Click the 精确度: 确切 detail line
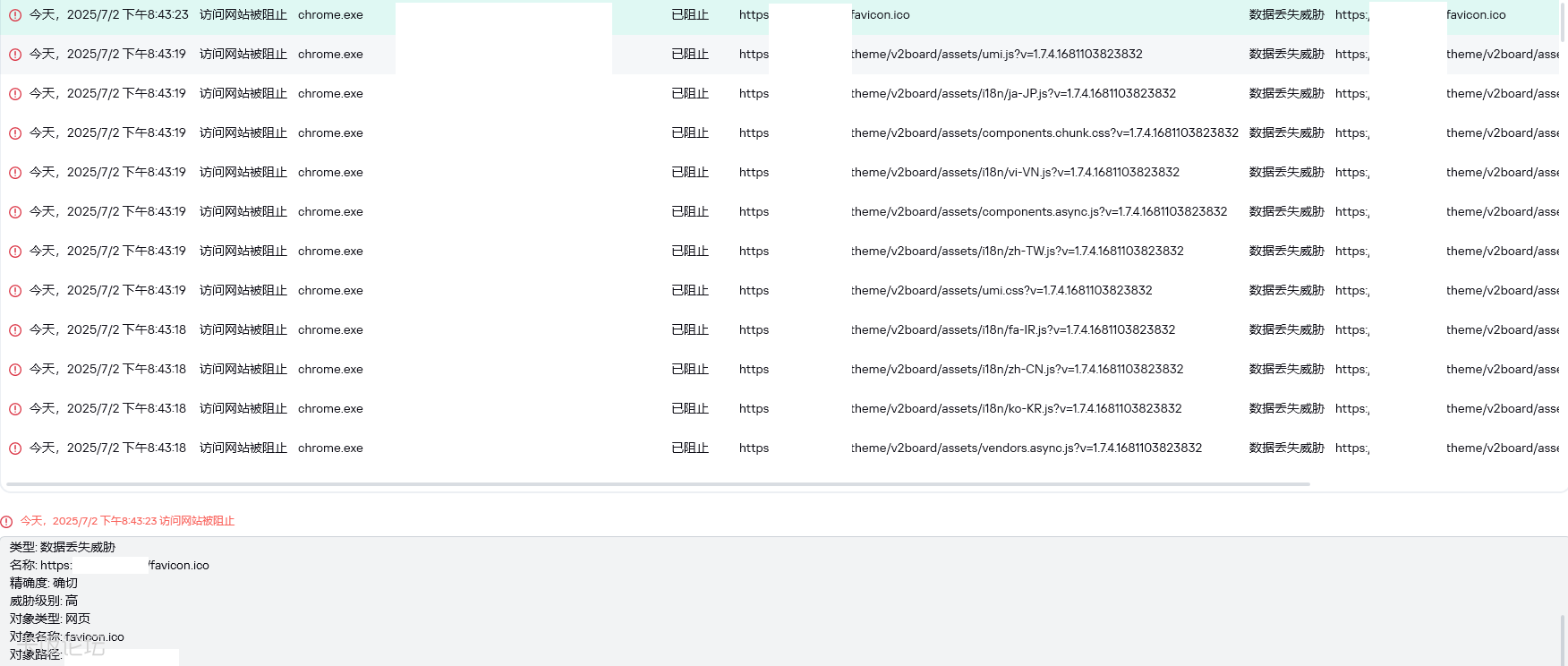Image resolution: width=1568 pixels, height=666 pixels. click(x=44, y=583)
